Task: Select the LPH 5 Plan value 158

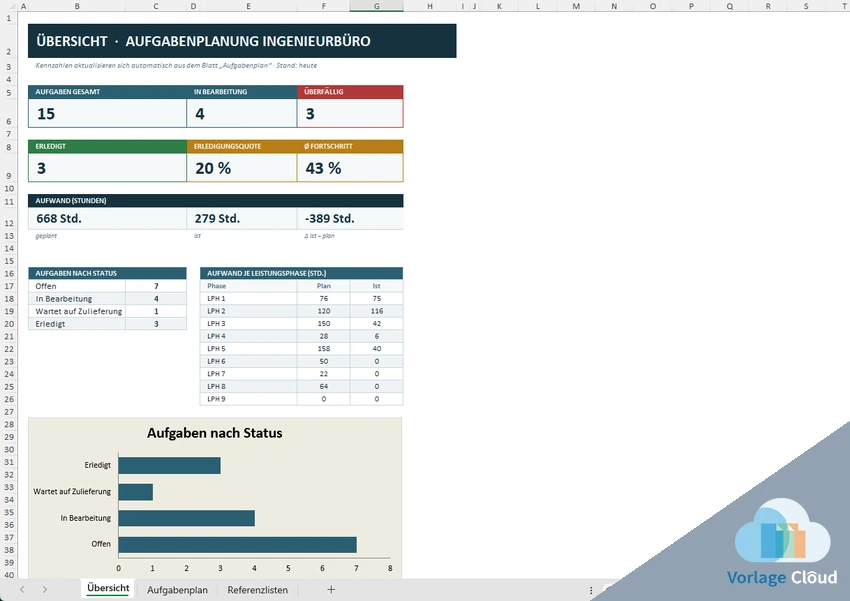Action: [x=324, y=348]
